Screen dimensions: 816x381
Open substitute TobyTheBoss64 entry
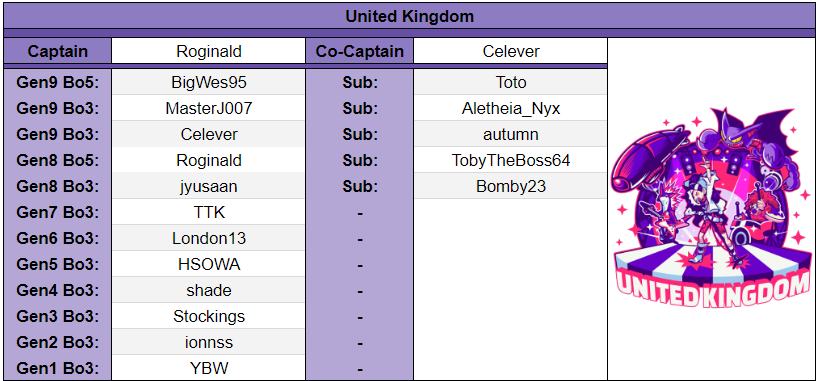pyautogui.click(x=511, y=160)
